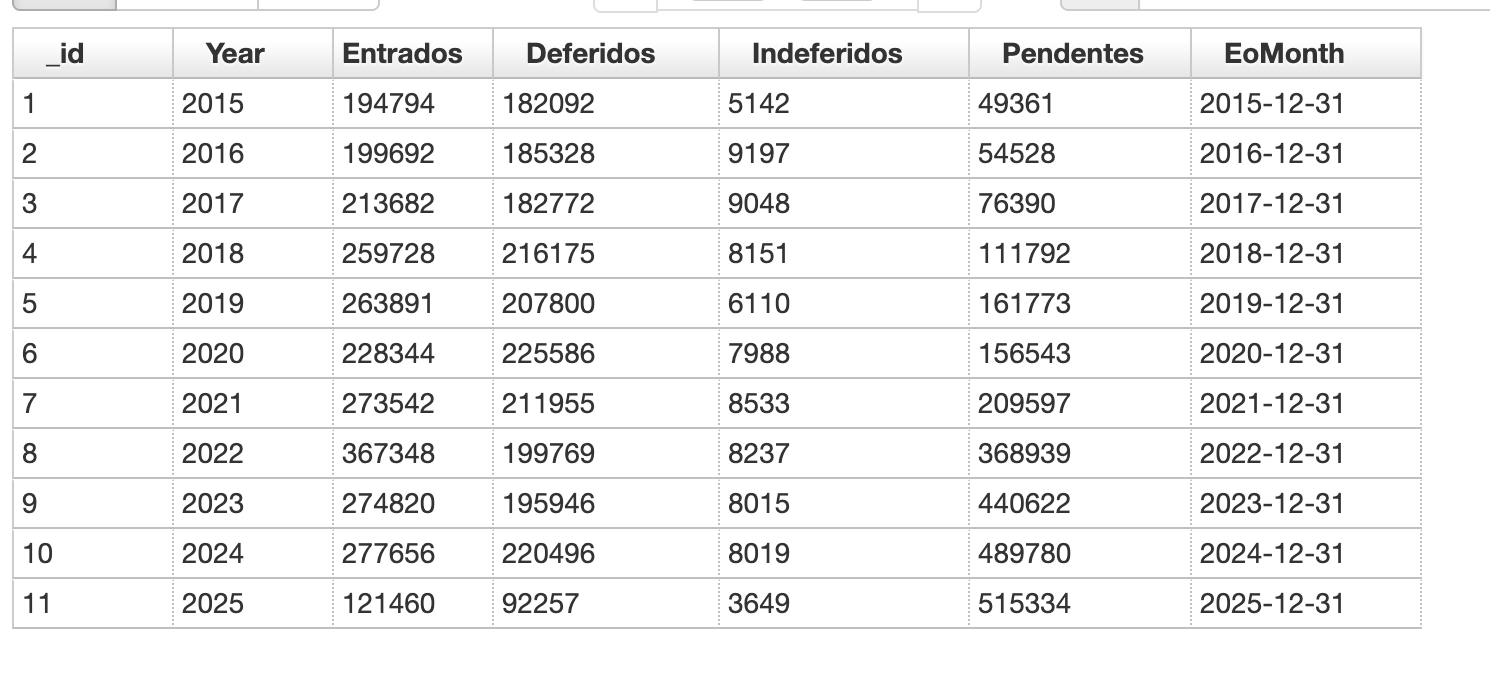Click the Year column header
This screenshot has height=680, width=1490.
point(235,54)
